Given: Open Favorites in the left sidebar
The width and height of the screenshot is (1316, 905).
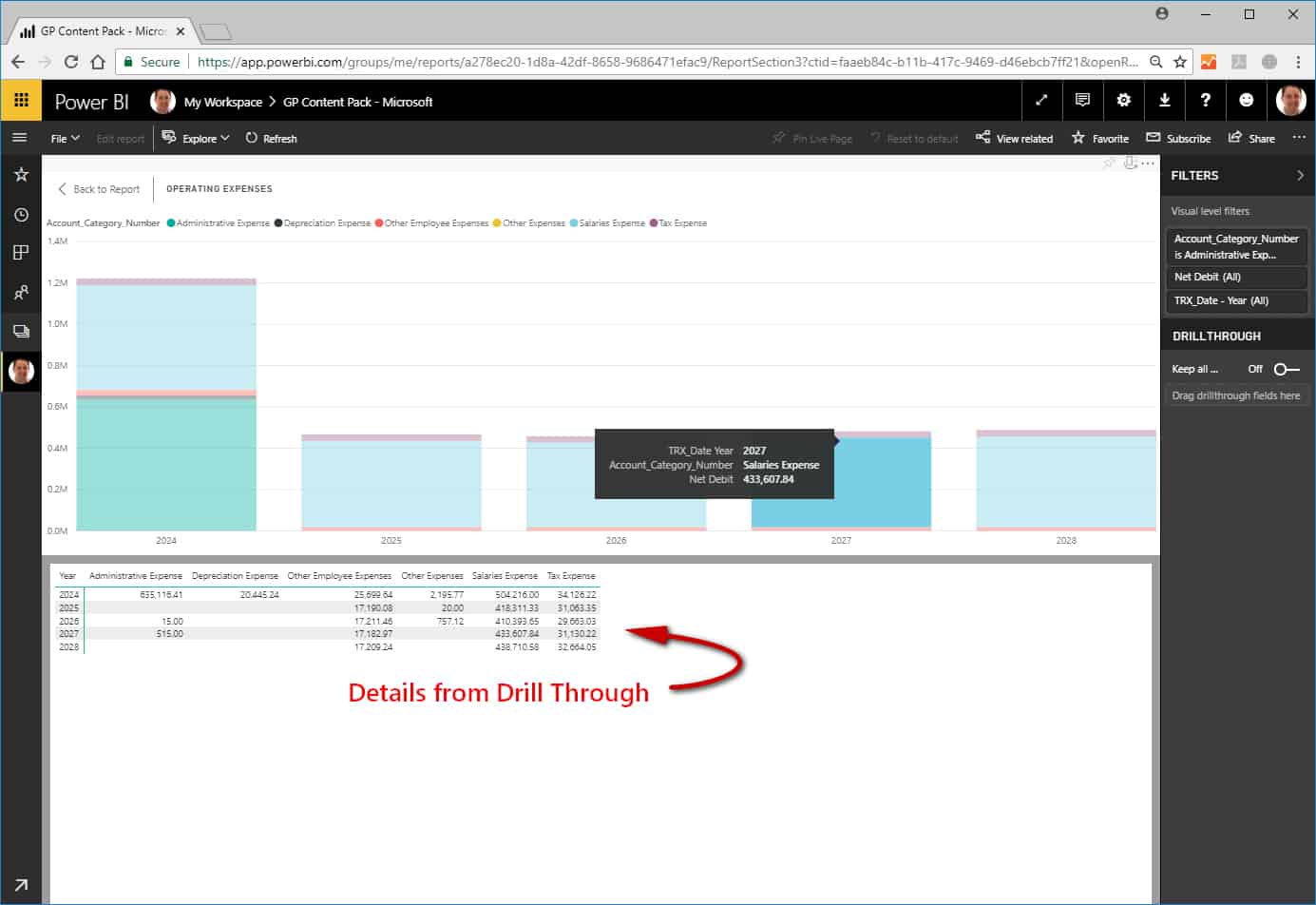Looking at the screenshot, I should (21, 175).
